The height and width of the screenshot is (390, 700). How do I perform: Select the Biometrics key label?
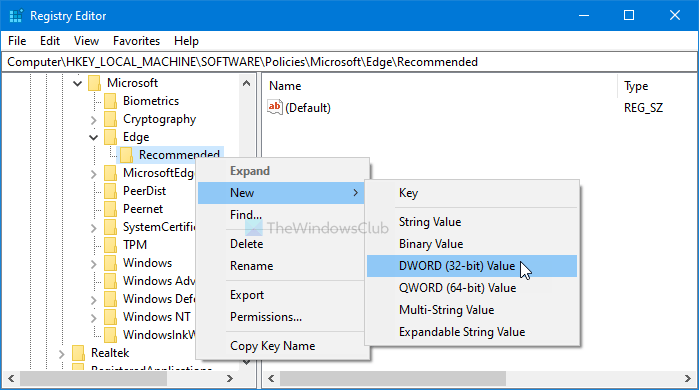(x=151, y=101)
